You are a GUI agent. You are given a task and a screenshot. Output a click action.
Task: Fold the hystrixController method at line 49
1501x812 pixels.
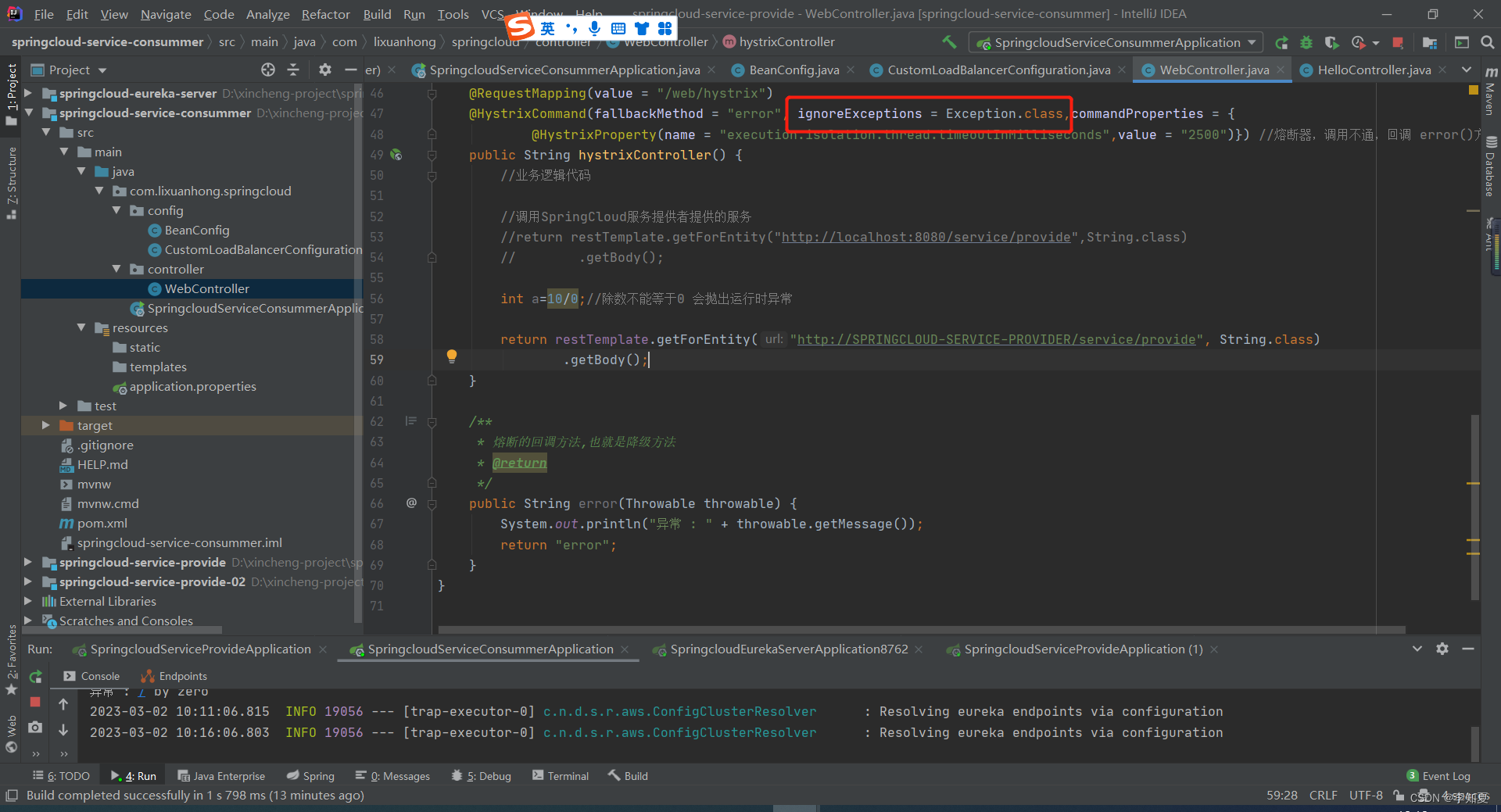432,155
